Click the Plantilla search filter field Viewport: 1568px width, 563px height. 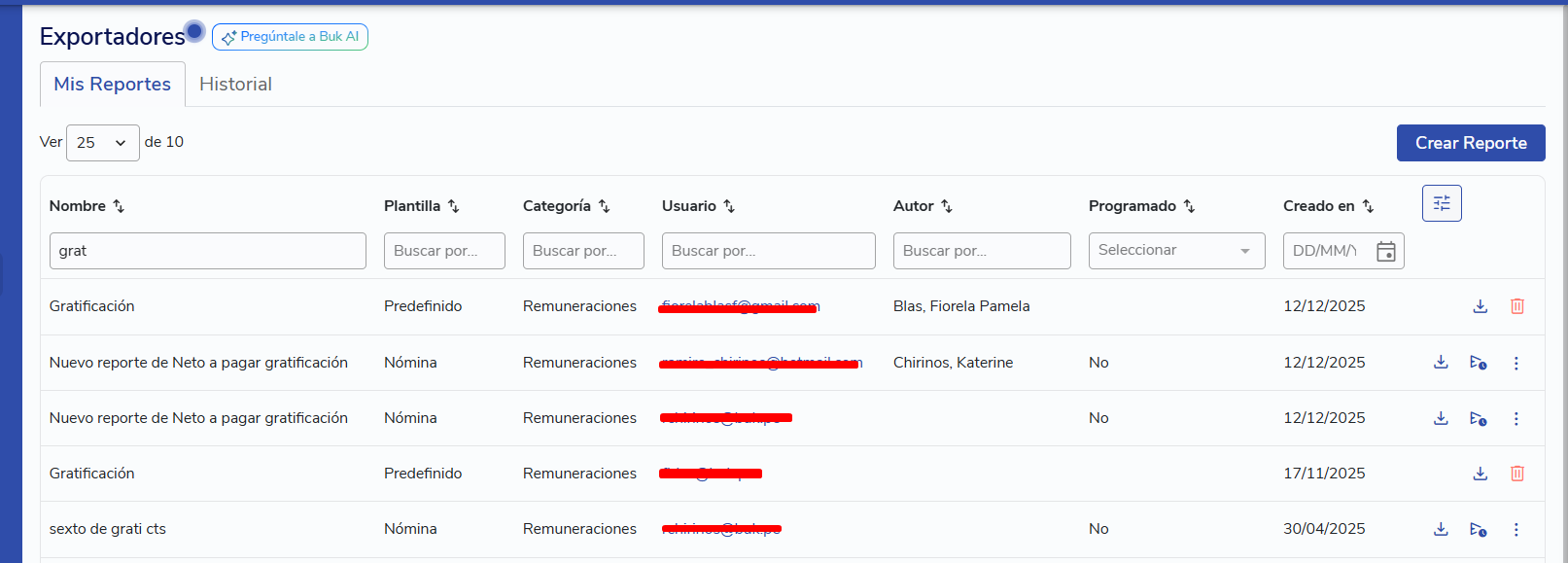[x=444, y=251]
